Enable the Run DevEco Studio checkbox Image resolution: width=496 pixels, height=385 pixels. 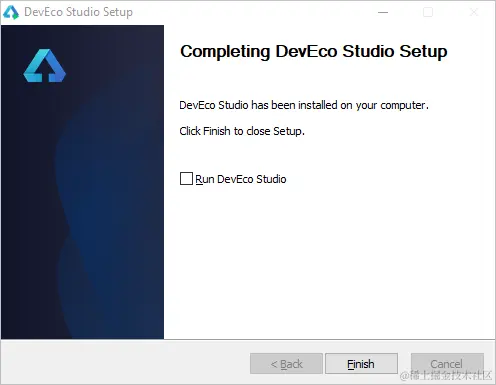(186, 179)
